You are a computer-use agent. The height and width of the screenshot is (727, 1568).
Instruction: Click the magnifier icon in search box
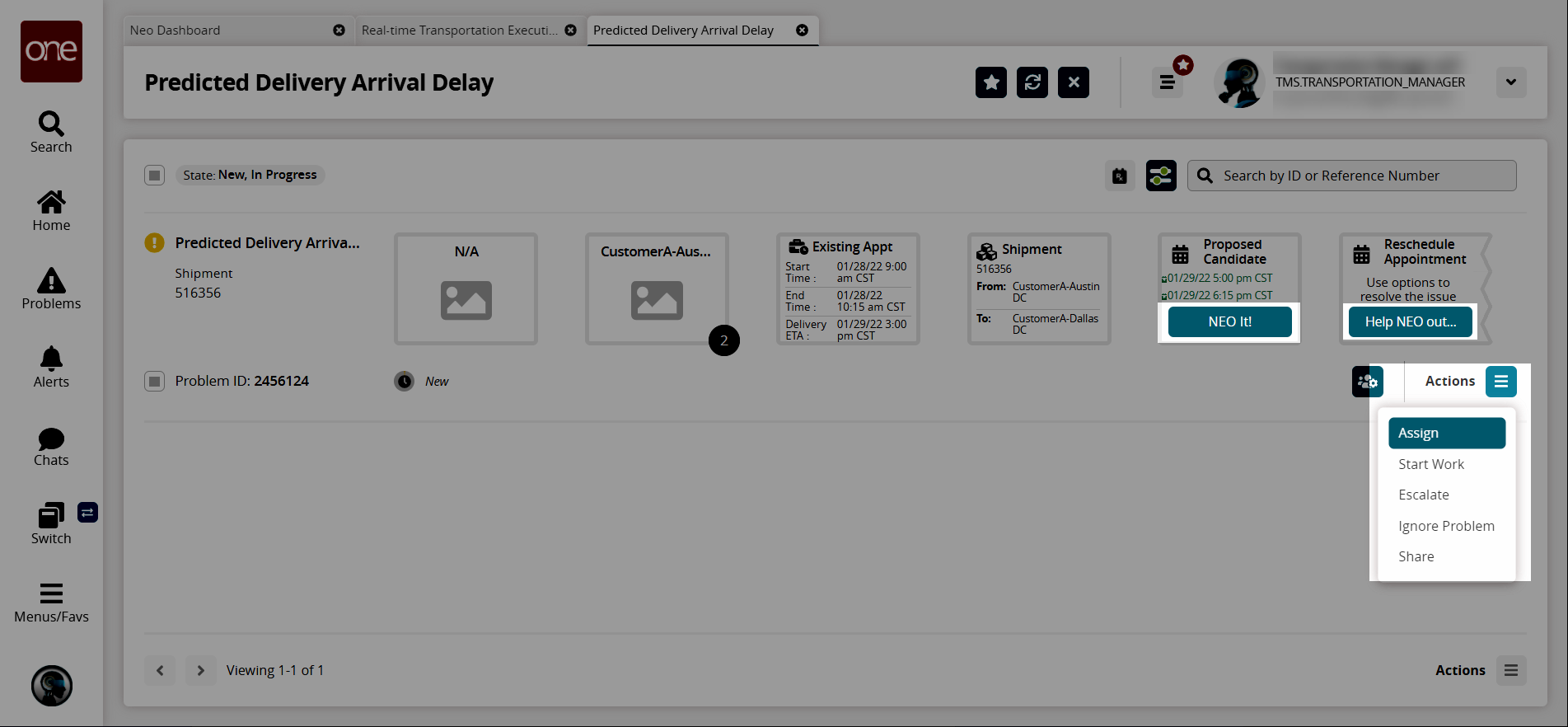point(1205,176)
